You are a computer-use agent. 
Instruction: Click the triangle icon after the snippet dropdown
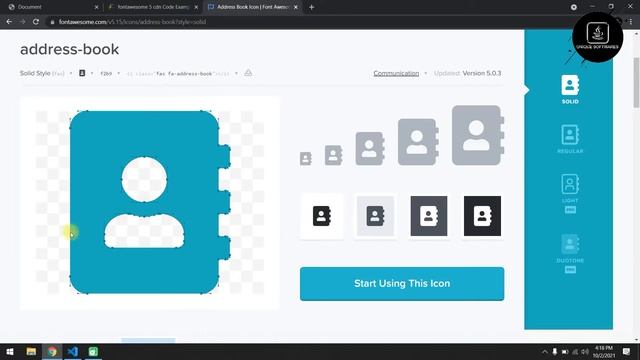click(x=248, y=73)
